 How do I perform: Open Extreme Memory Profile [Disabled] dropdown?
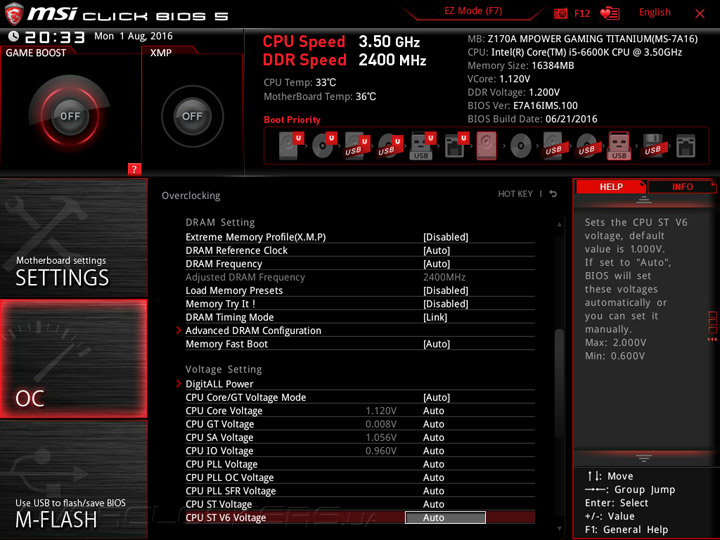click(x=445, y=237)
